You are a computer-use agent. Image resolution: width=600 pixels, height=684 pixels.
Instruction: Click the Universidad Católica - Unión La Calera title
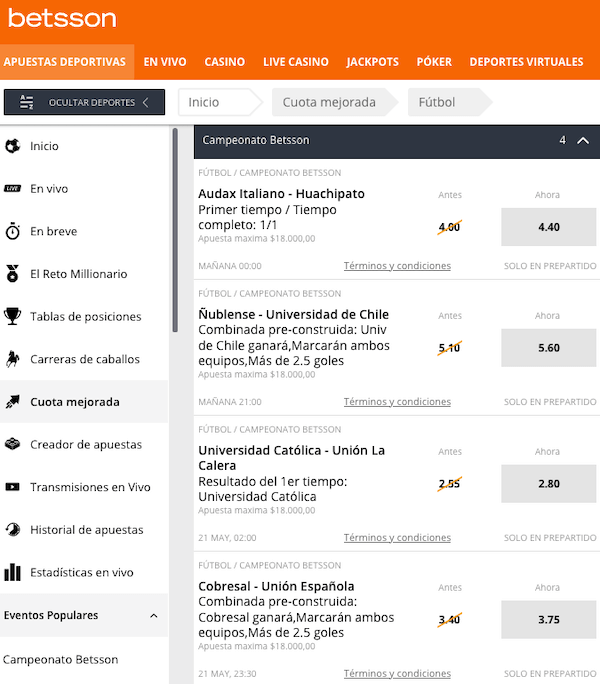point(291,458)
